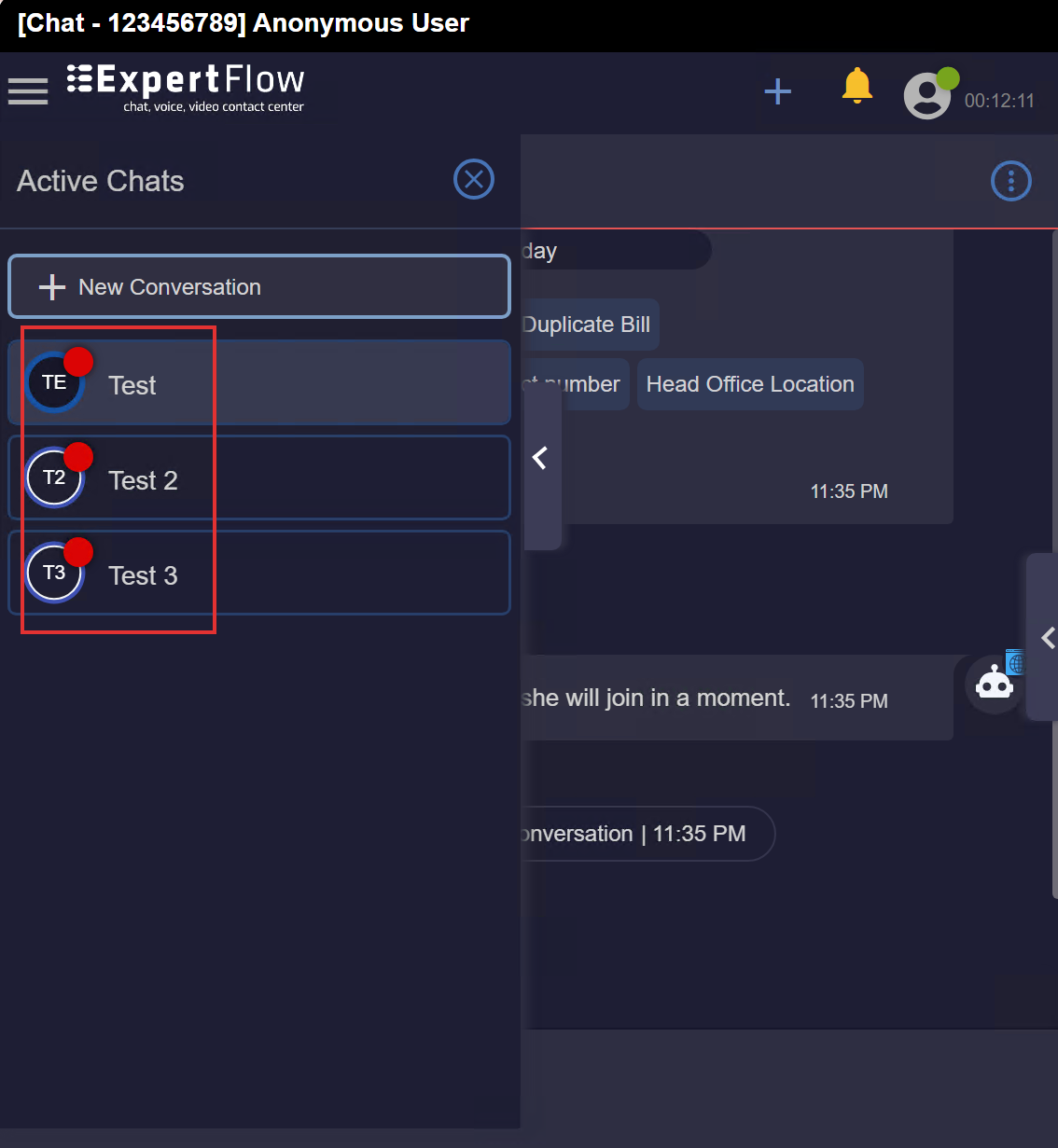1058x1148 pixels.
Task: Open the notifications bell
Action: pos(856,87)
